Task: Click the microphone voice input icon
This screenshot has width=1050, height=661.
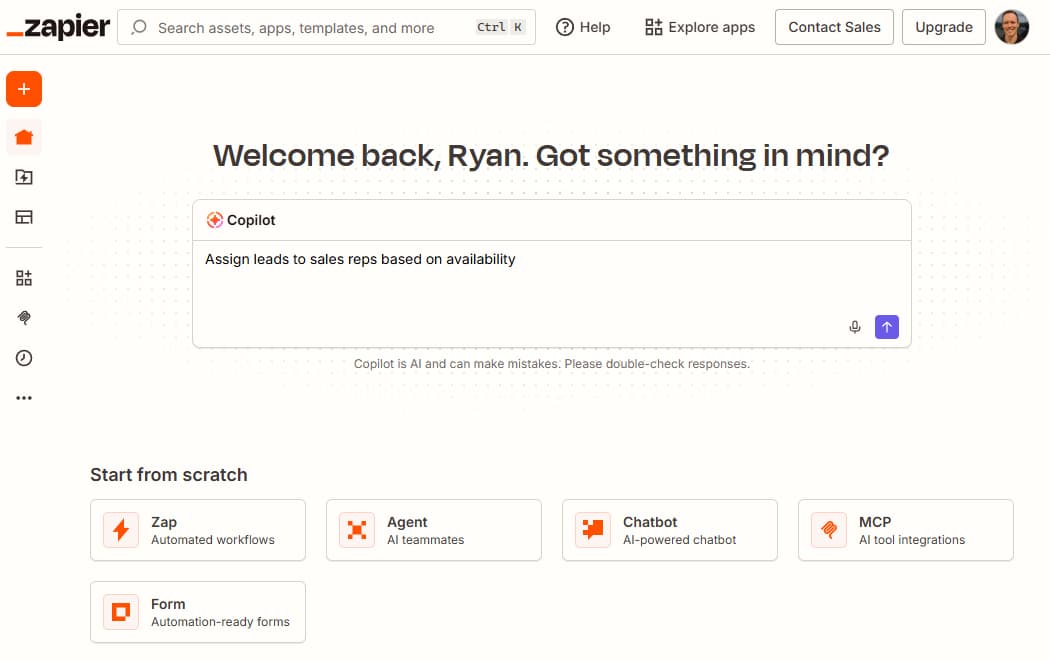Action: 854,327
